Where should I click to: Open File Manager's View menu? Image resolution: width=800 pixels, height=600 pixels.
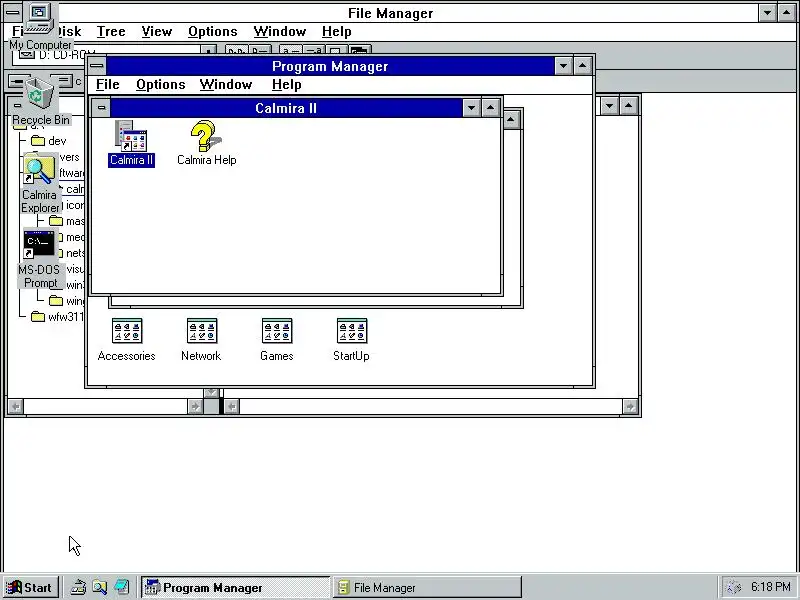click(157, 32)
